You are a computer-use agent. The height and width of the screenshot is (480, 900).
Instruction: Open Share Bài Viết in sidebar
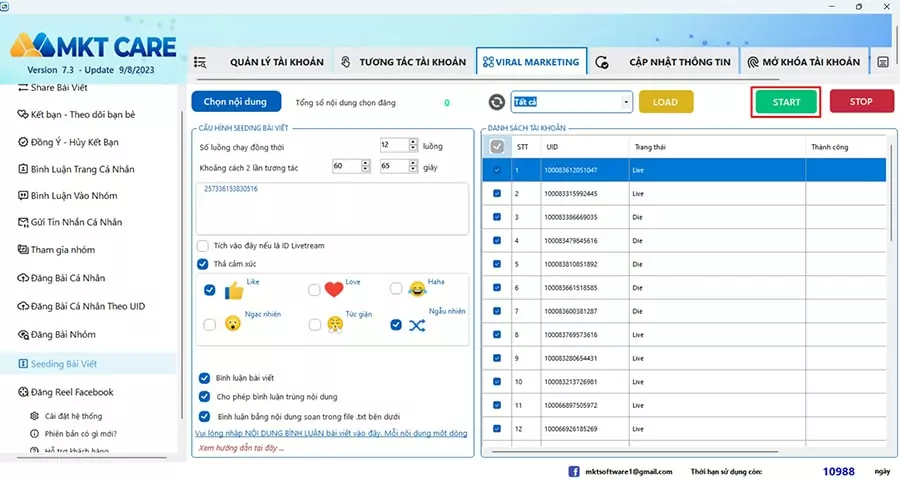pos(61,87)
